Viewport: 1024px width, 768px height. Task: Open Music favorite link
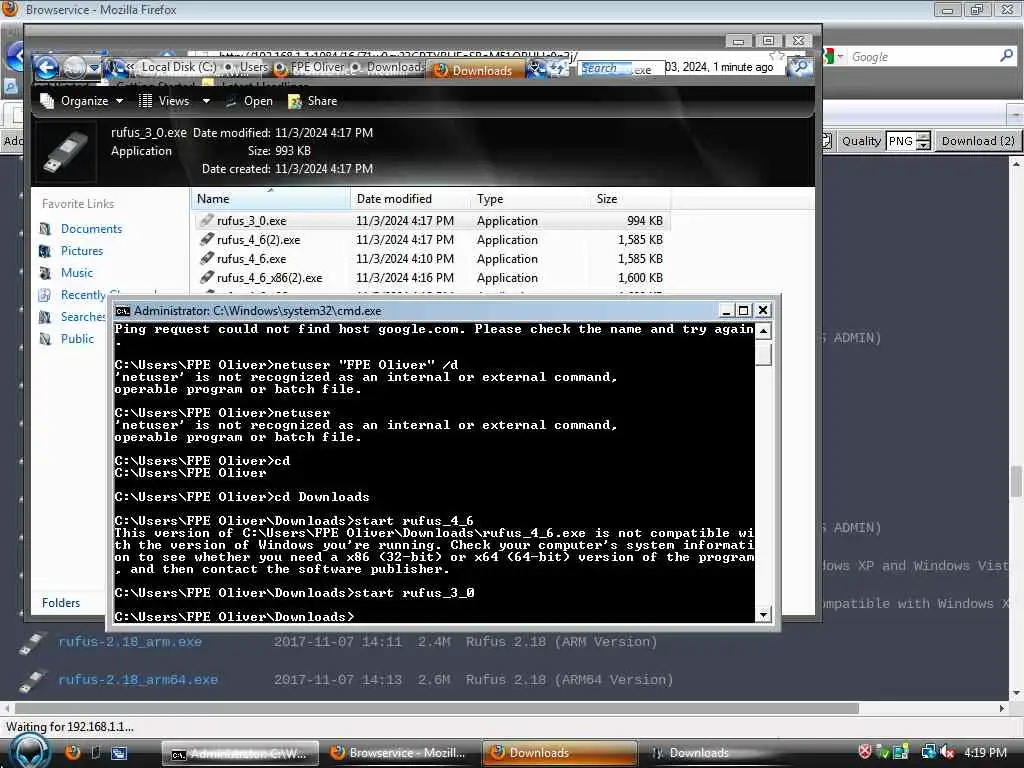[76, 273]
